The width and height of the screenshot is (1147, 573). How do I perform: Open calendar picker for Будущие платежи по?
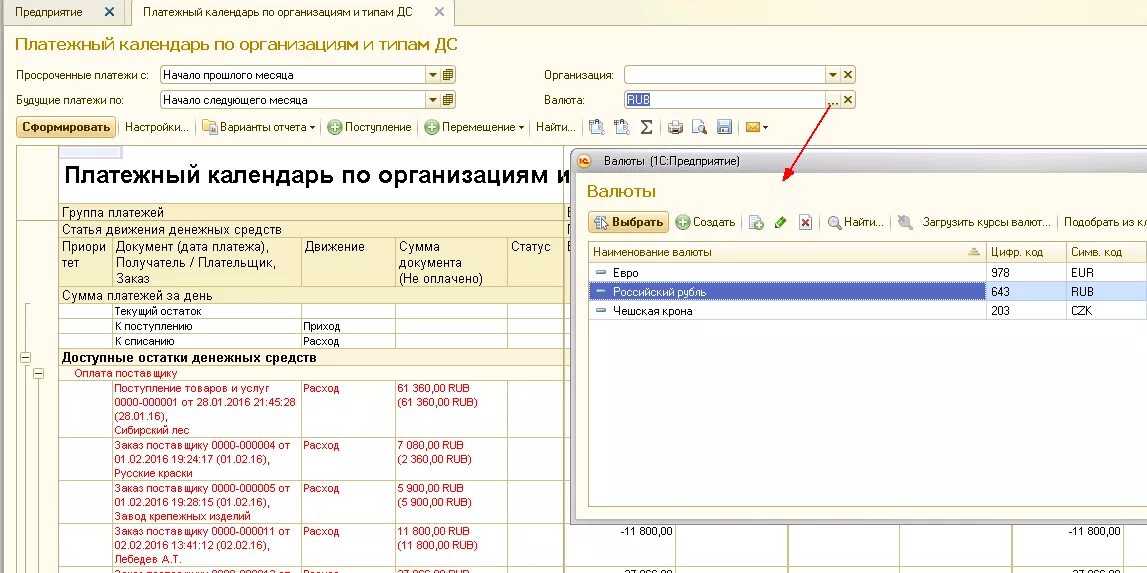click(x=448, y=100)
